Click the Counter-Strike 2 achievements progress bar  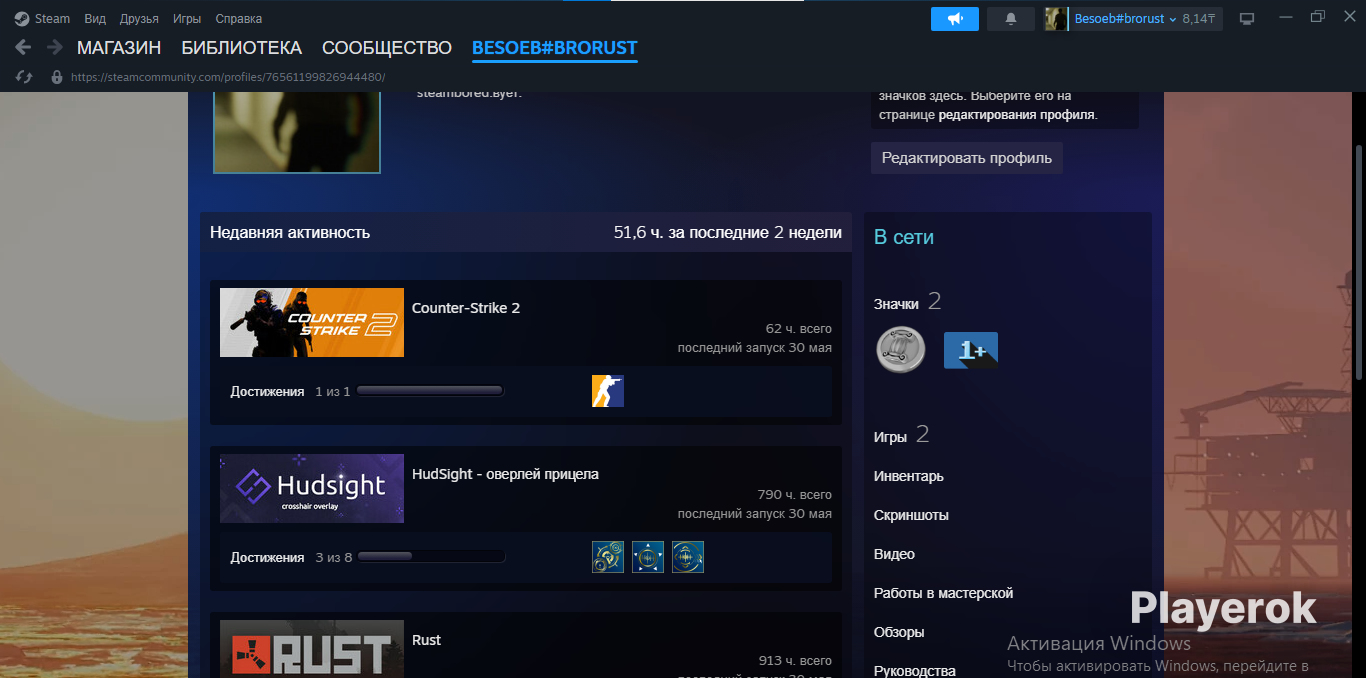[430, 391]
